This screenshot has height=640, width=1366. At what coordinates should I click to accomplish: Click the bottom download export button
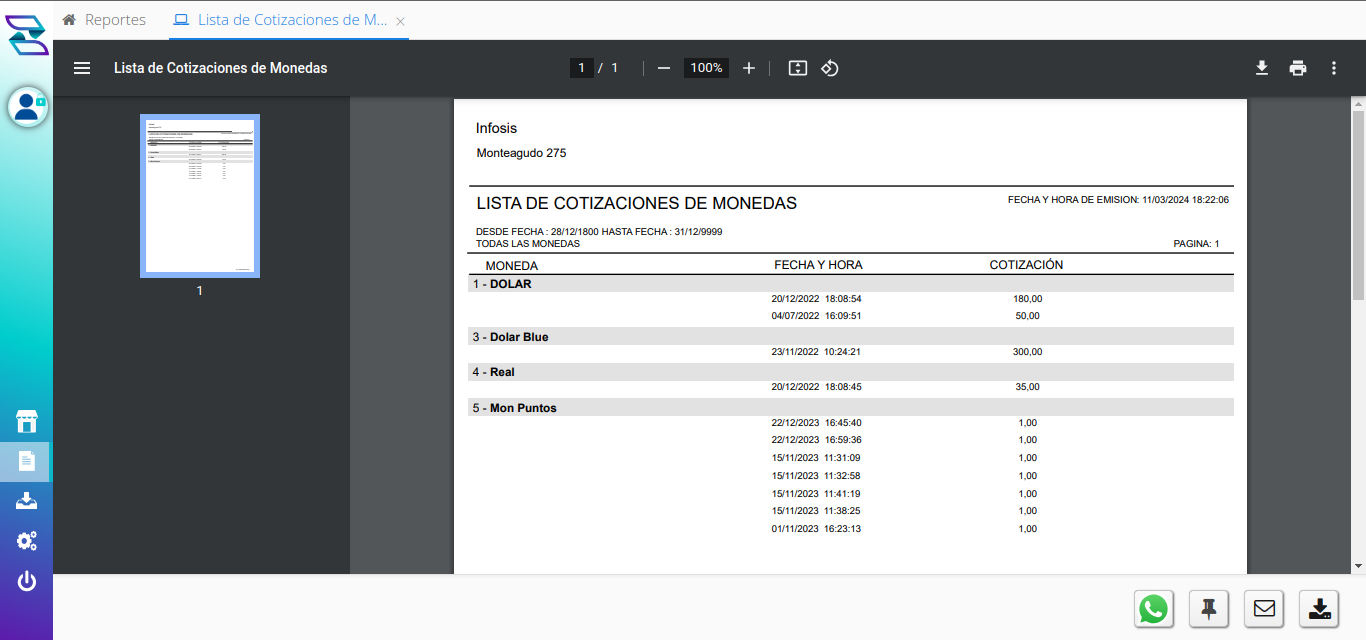point(1319,608)
